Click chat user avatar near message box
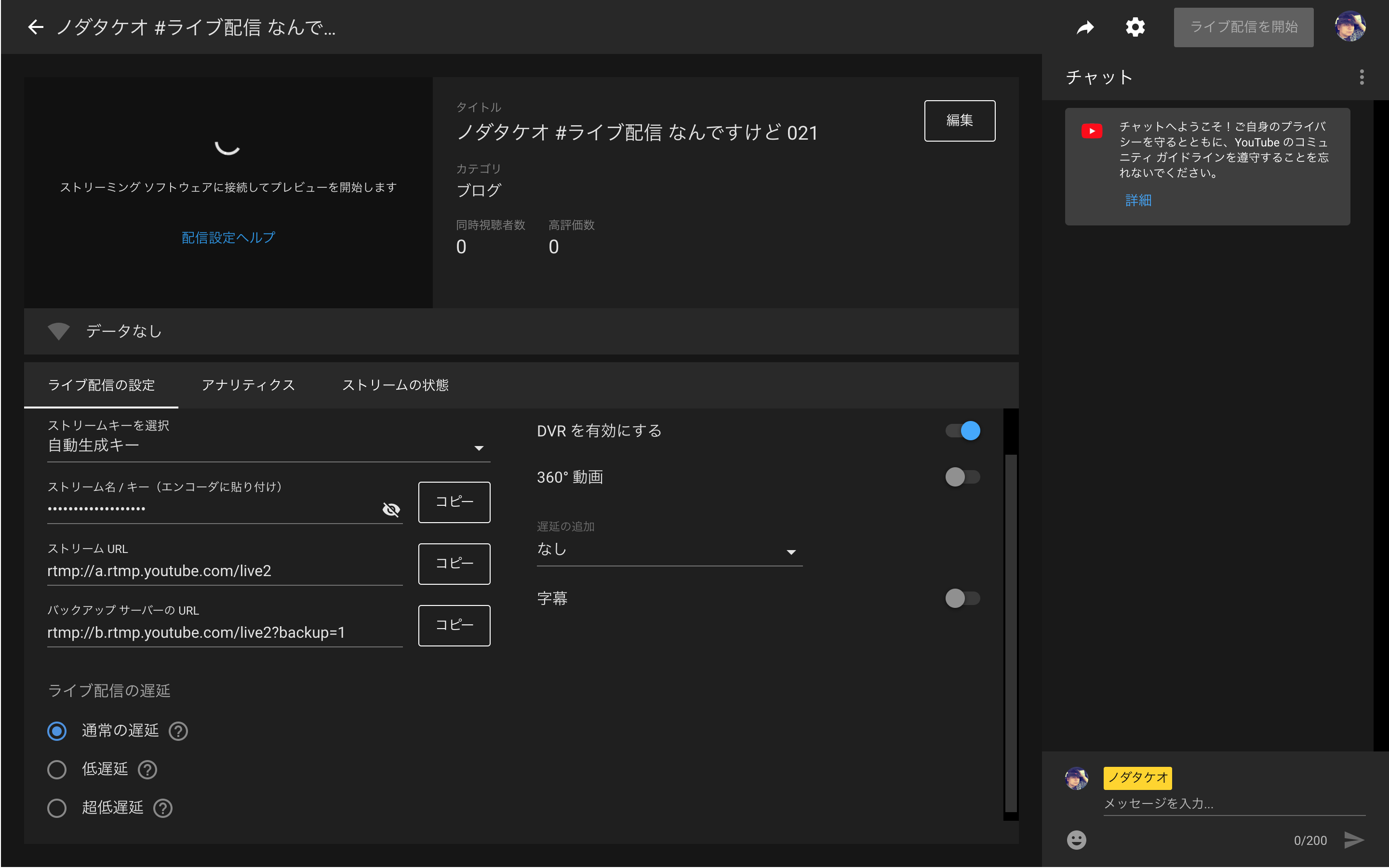Screen dimensions: 1389x868 click(1077, 778)
